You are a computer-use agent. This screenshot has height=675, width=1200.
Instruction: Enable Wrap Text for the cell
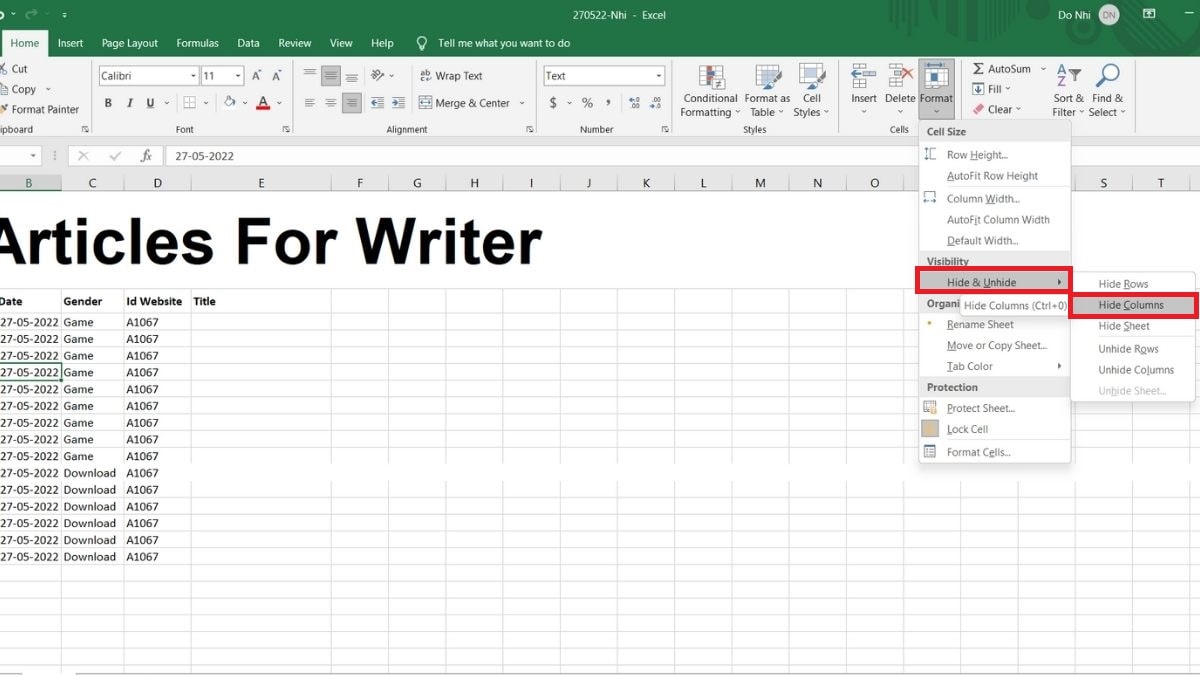coord(453,75)
